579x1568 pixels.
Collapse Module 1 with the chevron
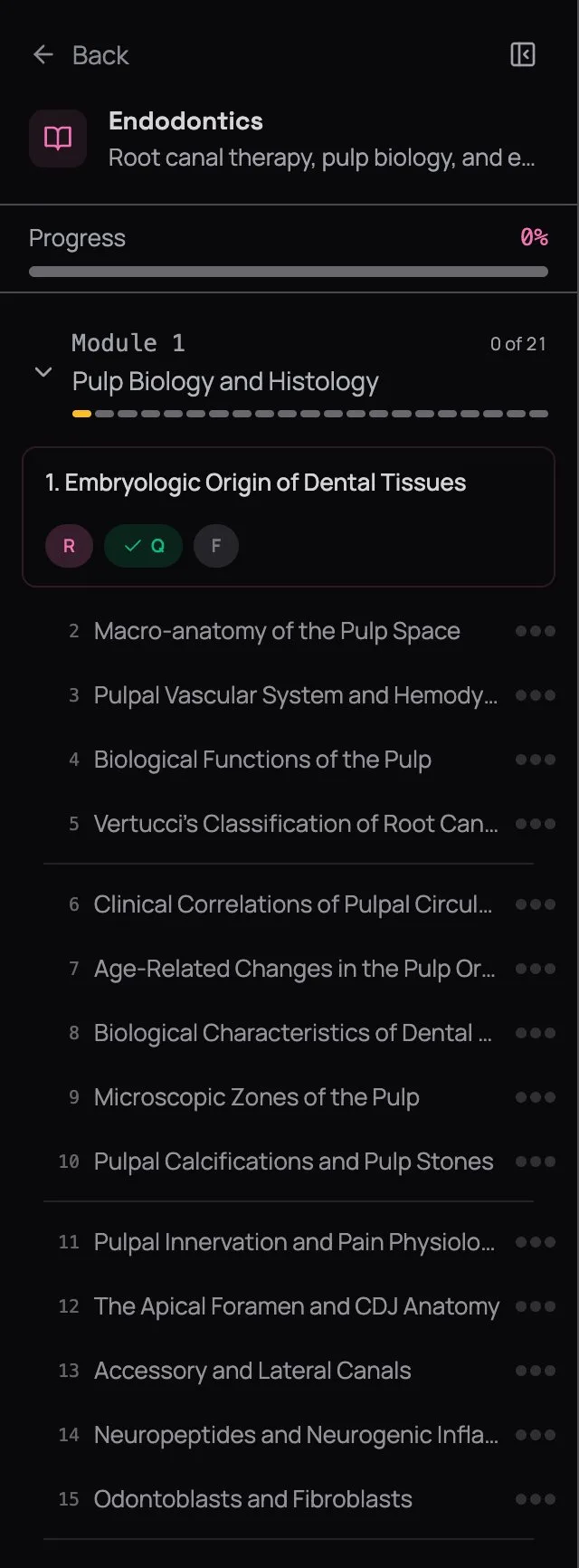coord(43,372)
